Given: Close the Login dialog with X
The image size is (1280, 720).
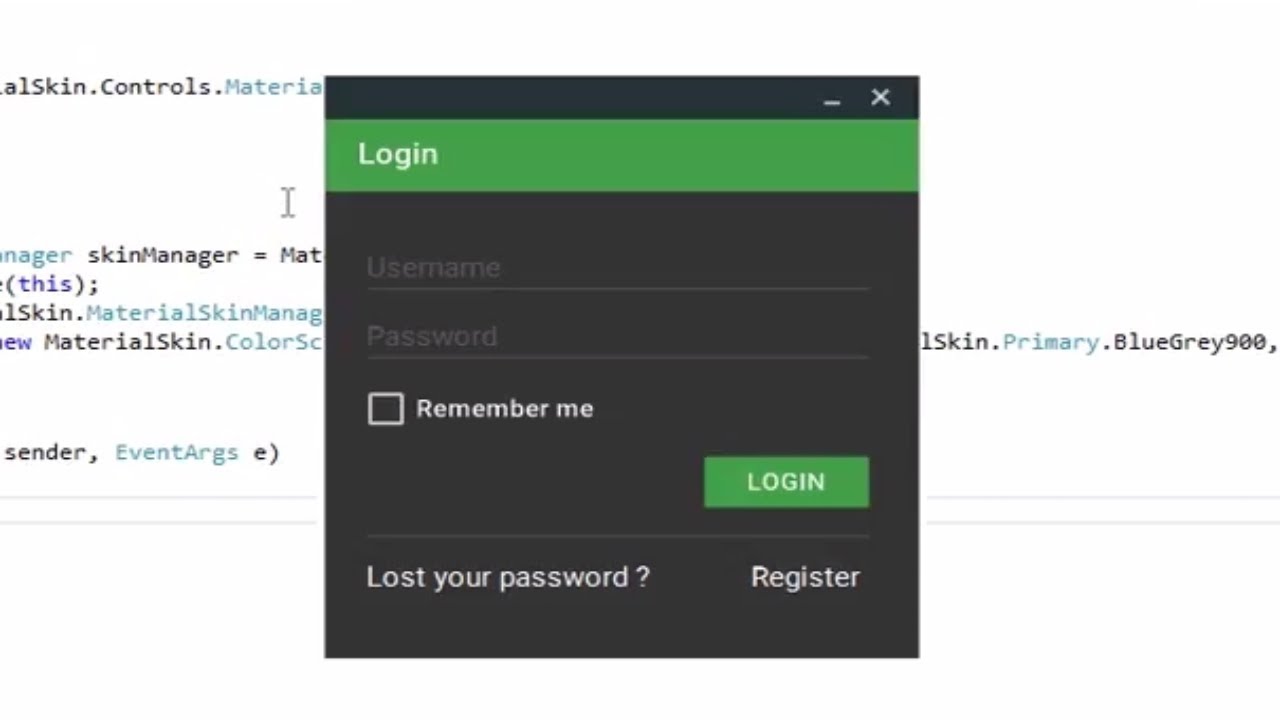Looking at the screenshot, I should (880, 97).
